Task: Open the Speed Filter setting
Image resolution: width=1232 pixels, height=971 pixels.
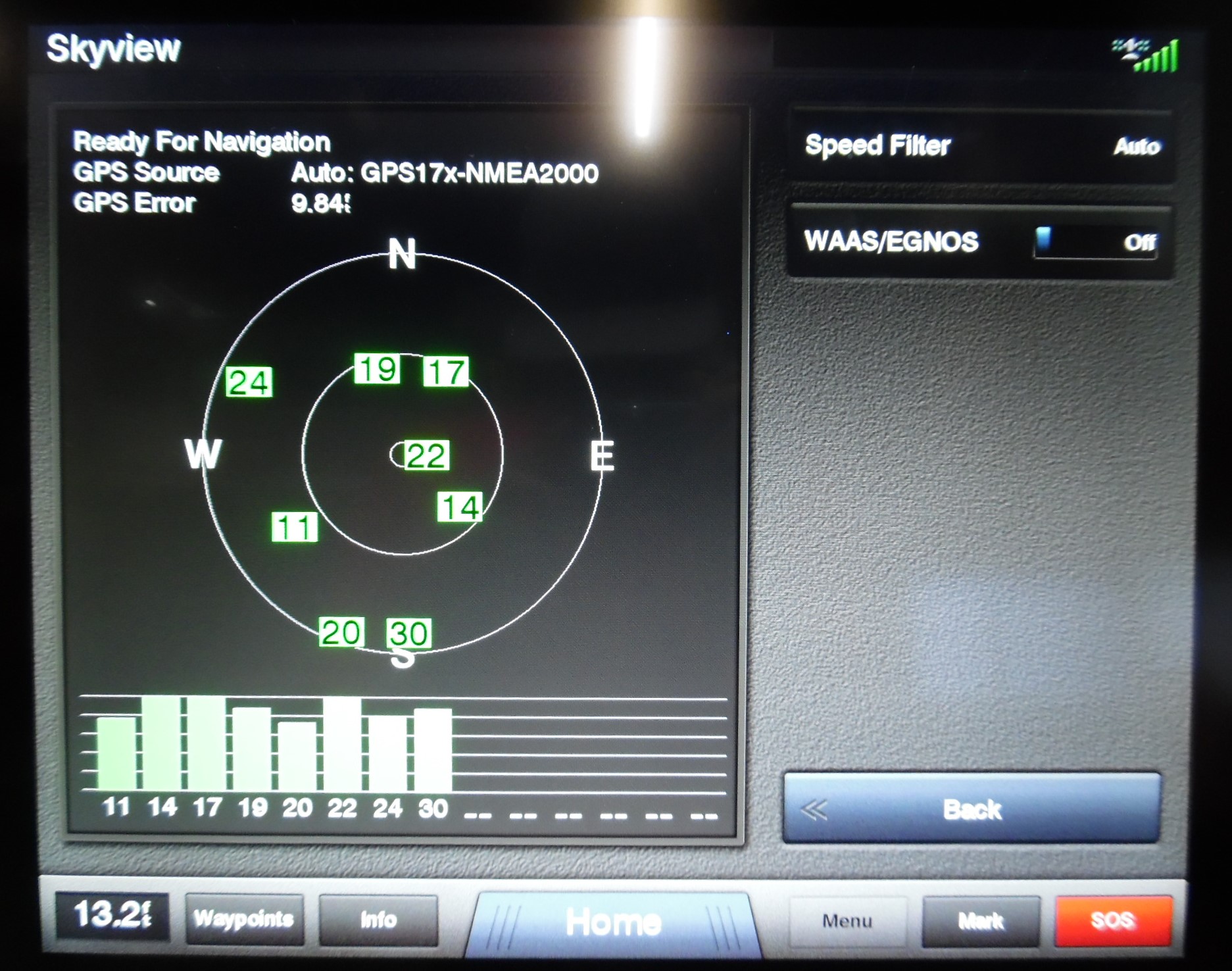Action: click(981, 146)
